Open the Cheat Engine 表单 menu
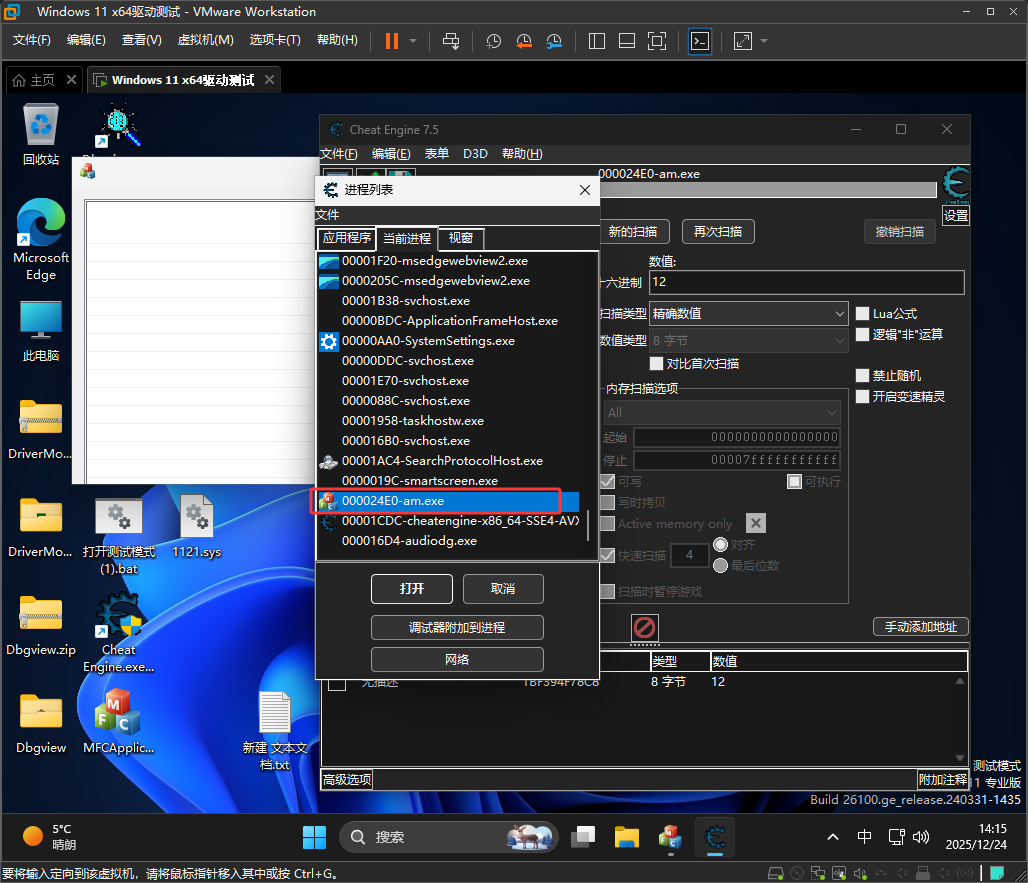The width and height of the screenshot is (1028, 883). (x=437, y=153)
